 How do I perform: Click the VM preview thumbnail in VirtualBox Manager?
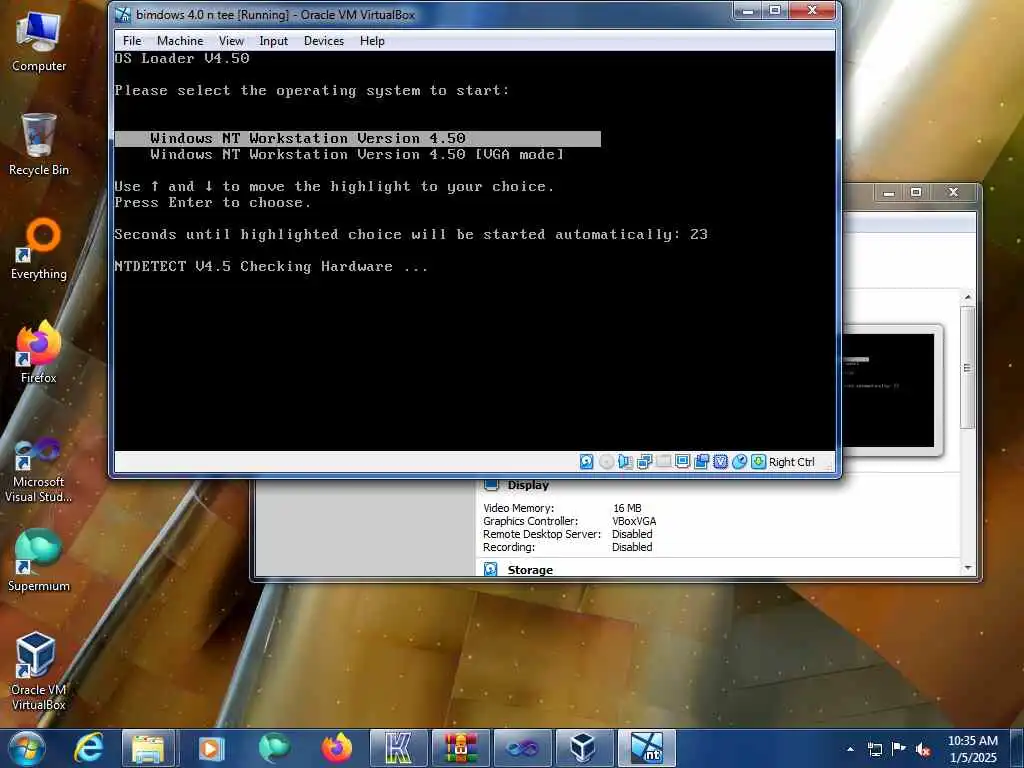(888, 391)
